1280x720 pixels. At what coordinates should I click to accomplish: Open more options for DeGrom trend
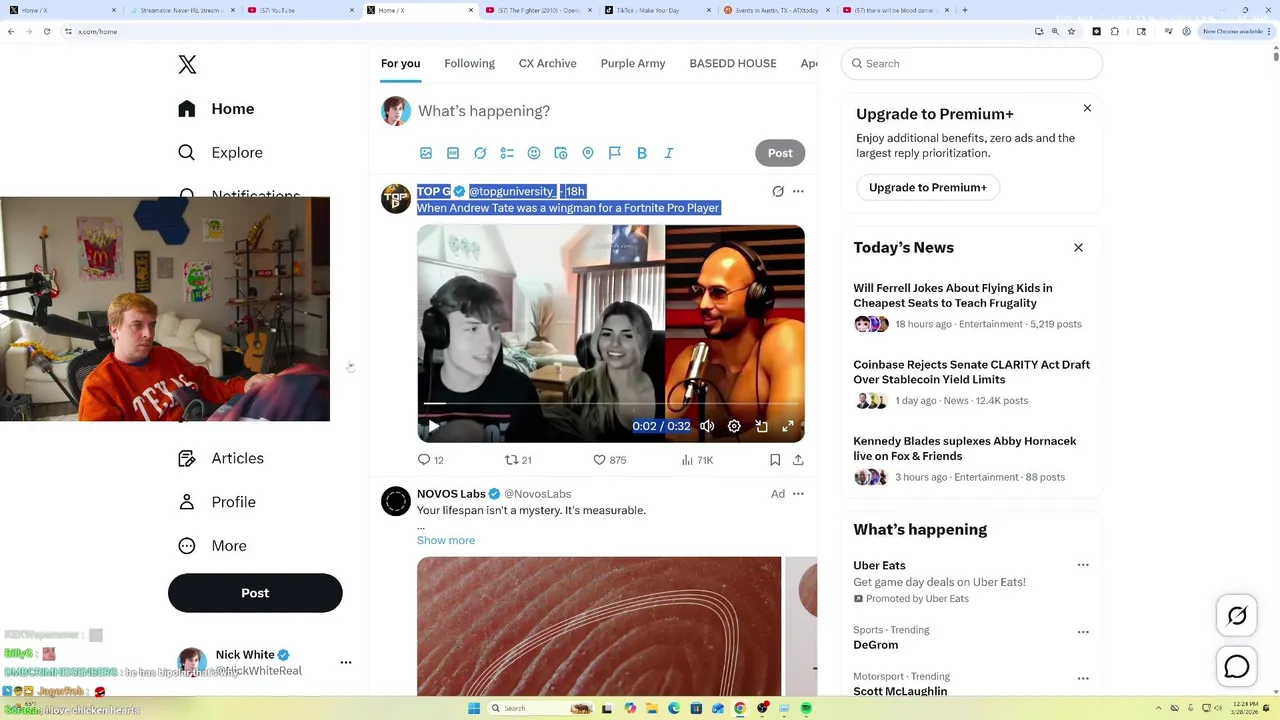[1083, 632]
